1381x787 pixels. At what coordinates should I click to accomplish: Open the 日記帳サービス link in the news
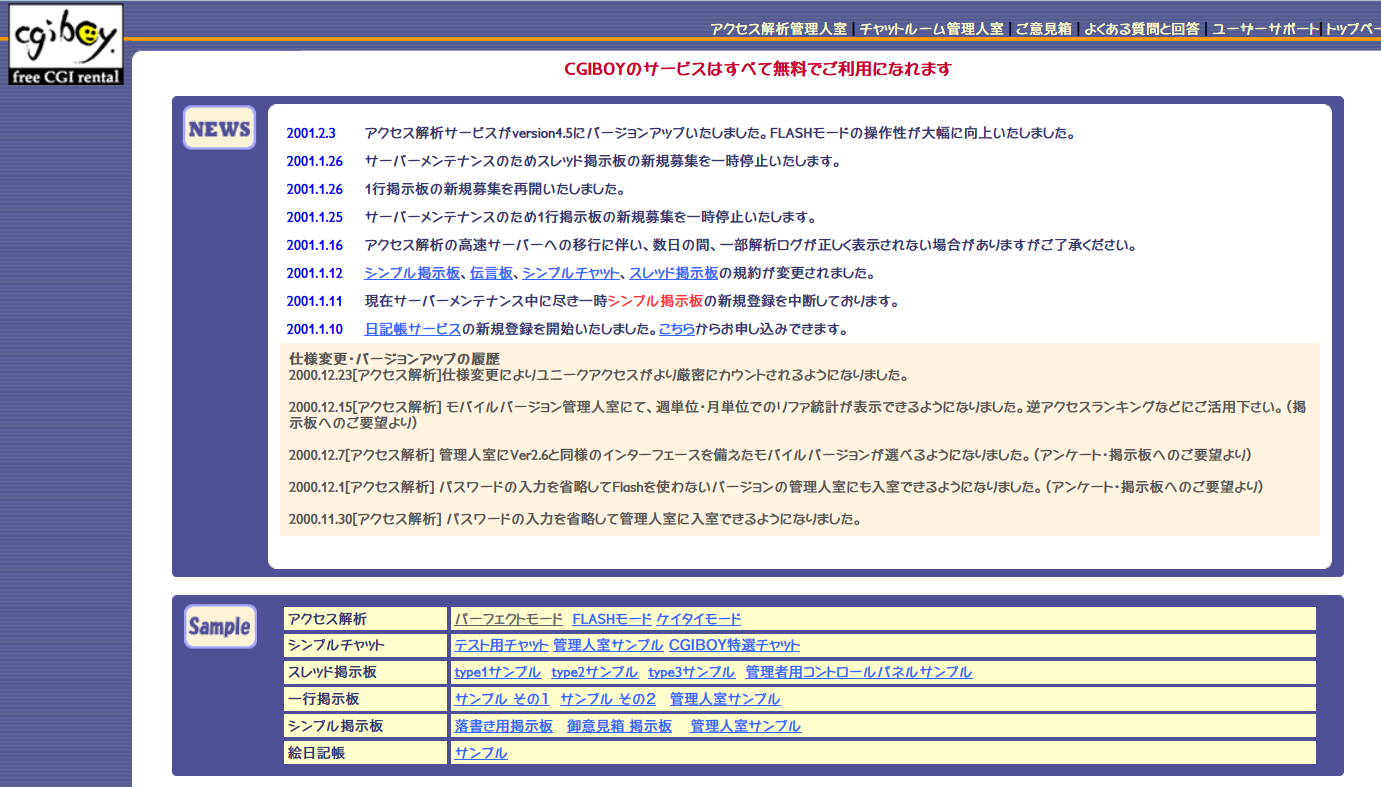coord(412,329)
